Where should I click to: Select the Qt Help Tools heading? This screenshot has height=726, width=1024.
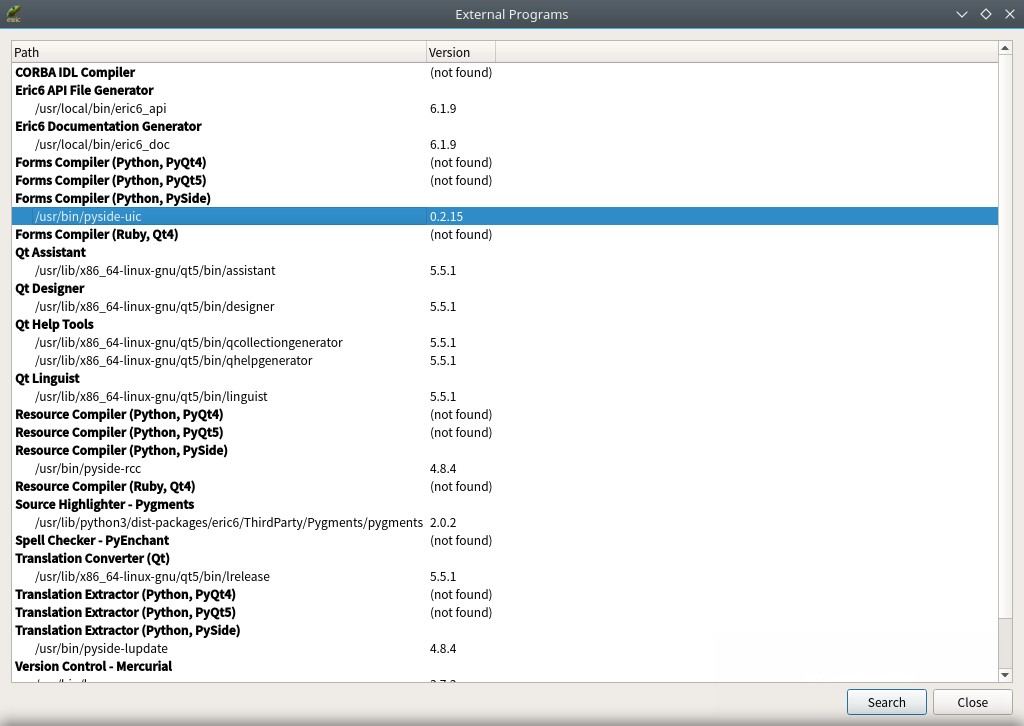[x=505, y=324]
